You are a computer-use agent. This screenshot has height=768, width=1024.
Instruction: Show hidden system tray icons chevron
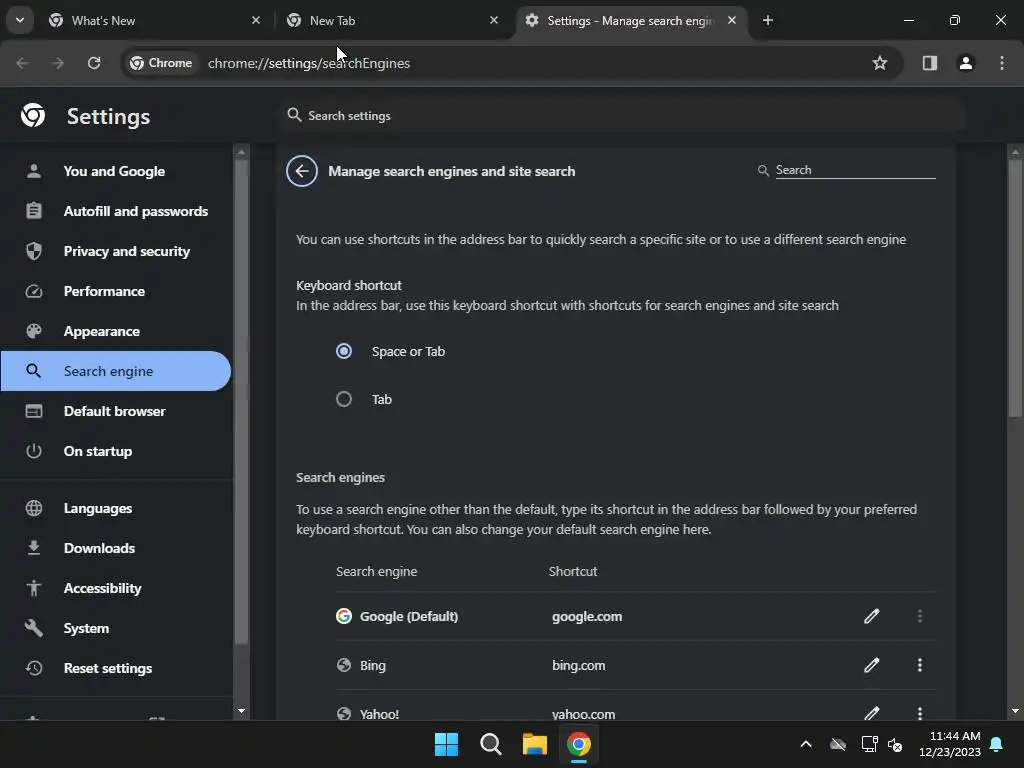[x=806, y=744]
